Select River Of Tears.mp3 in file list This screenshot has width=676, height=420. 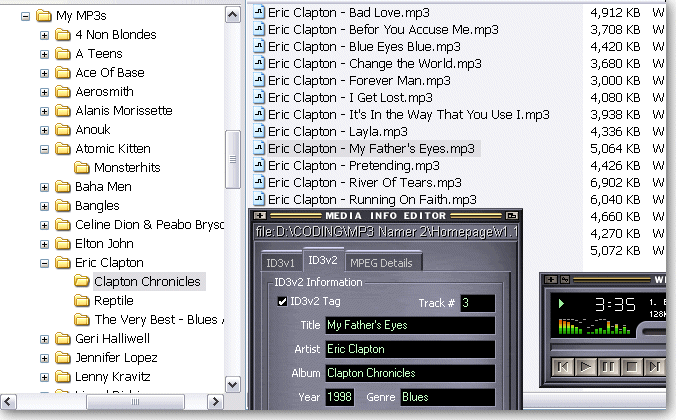click(364, 183)
